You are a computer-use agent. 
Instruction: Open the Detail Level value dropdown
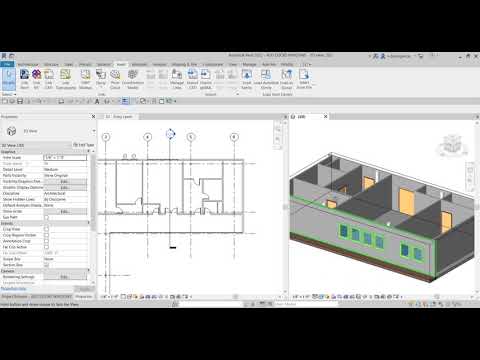(65, 169)
